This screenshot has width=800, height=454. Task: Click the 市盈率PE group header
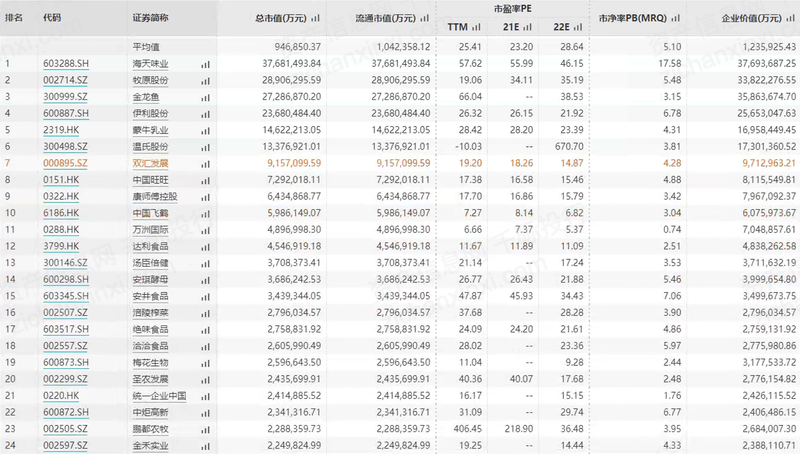click(513, 9)
